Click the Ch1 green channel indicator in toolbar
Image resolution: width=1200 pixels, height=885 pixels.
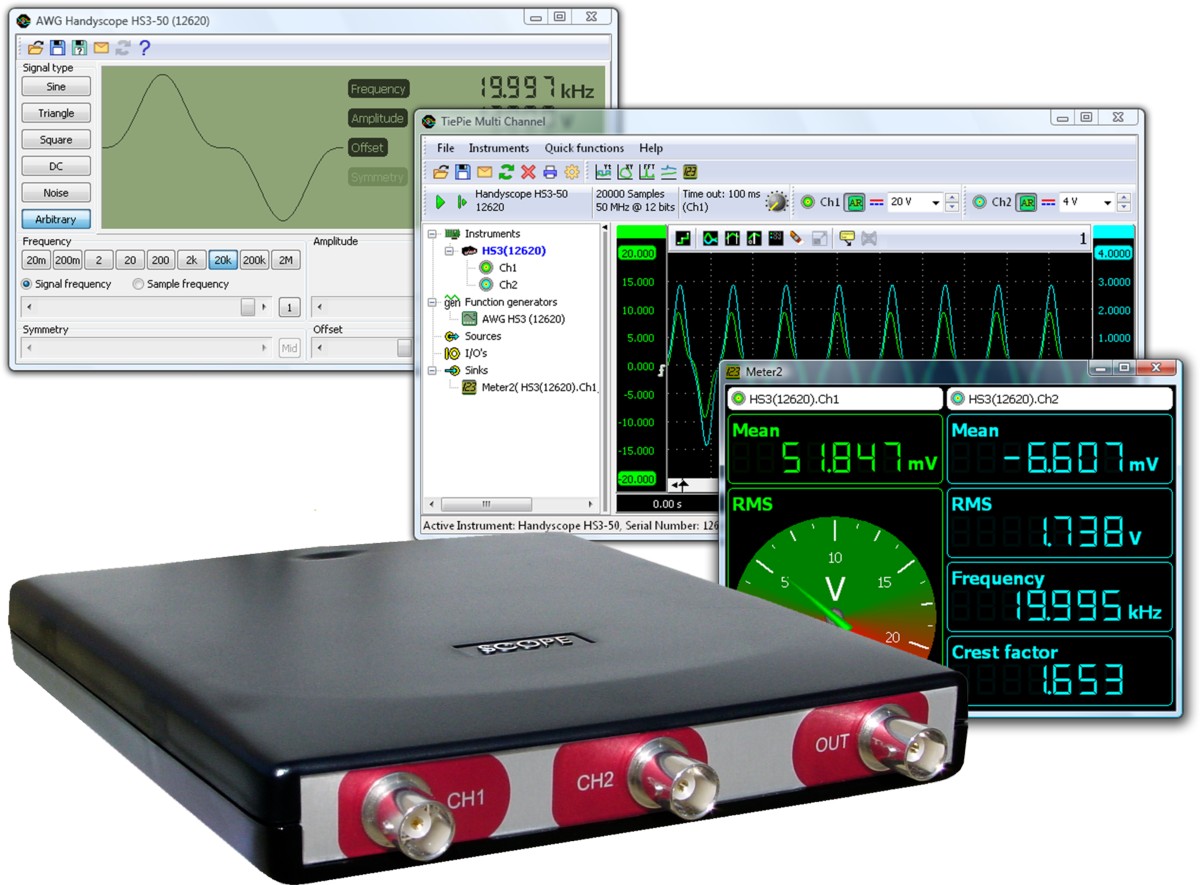point(809,202)
